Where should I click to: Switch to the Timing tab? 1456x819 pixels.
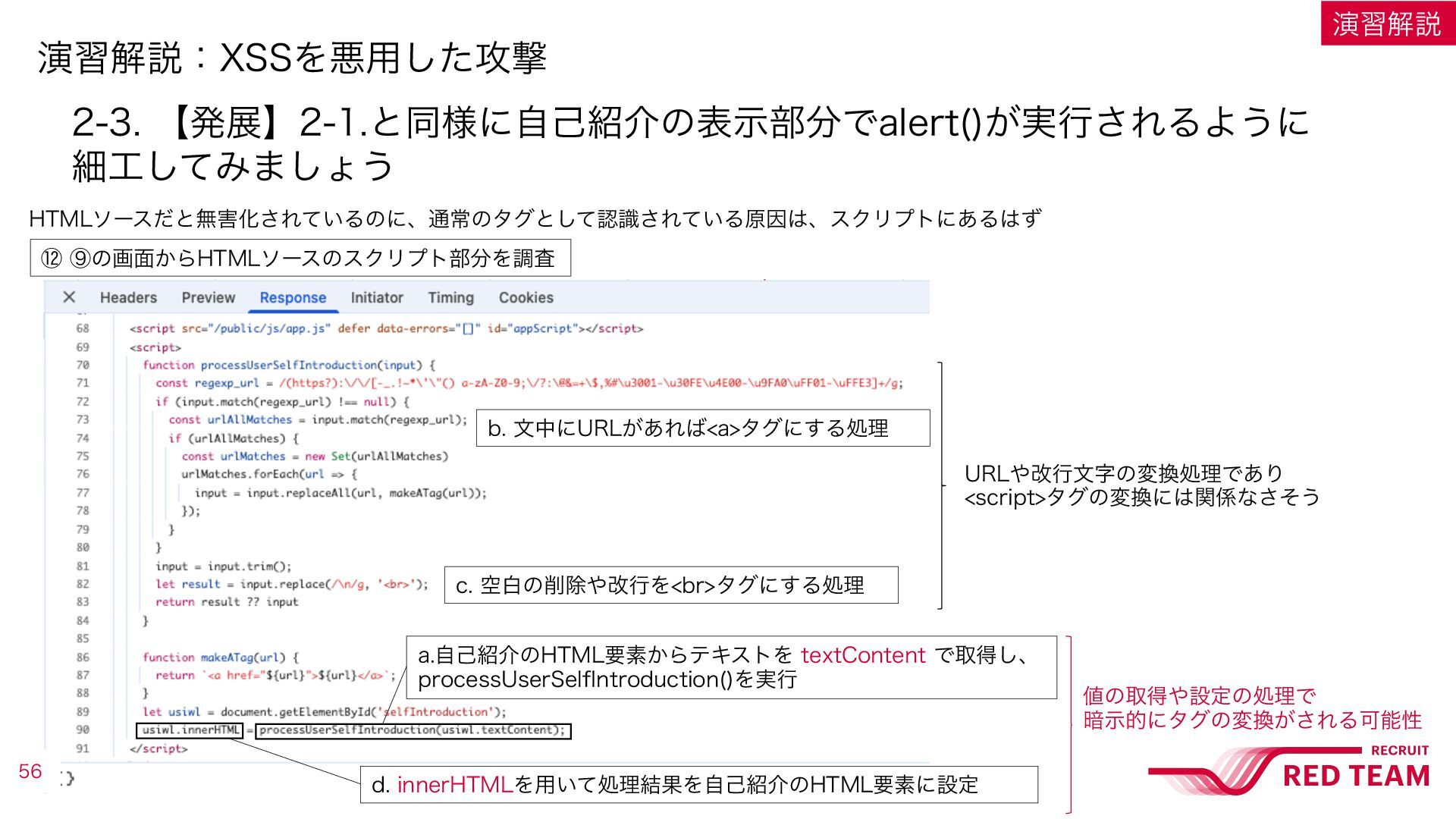(x=450, y=298)
